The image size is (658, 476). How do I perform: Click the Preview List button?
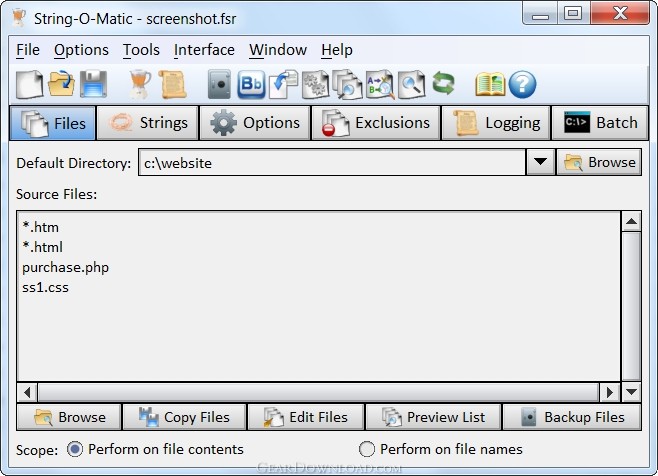[433, 417]
